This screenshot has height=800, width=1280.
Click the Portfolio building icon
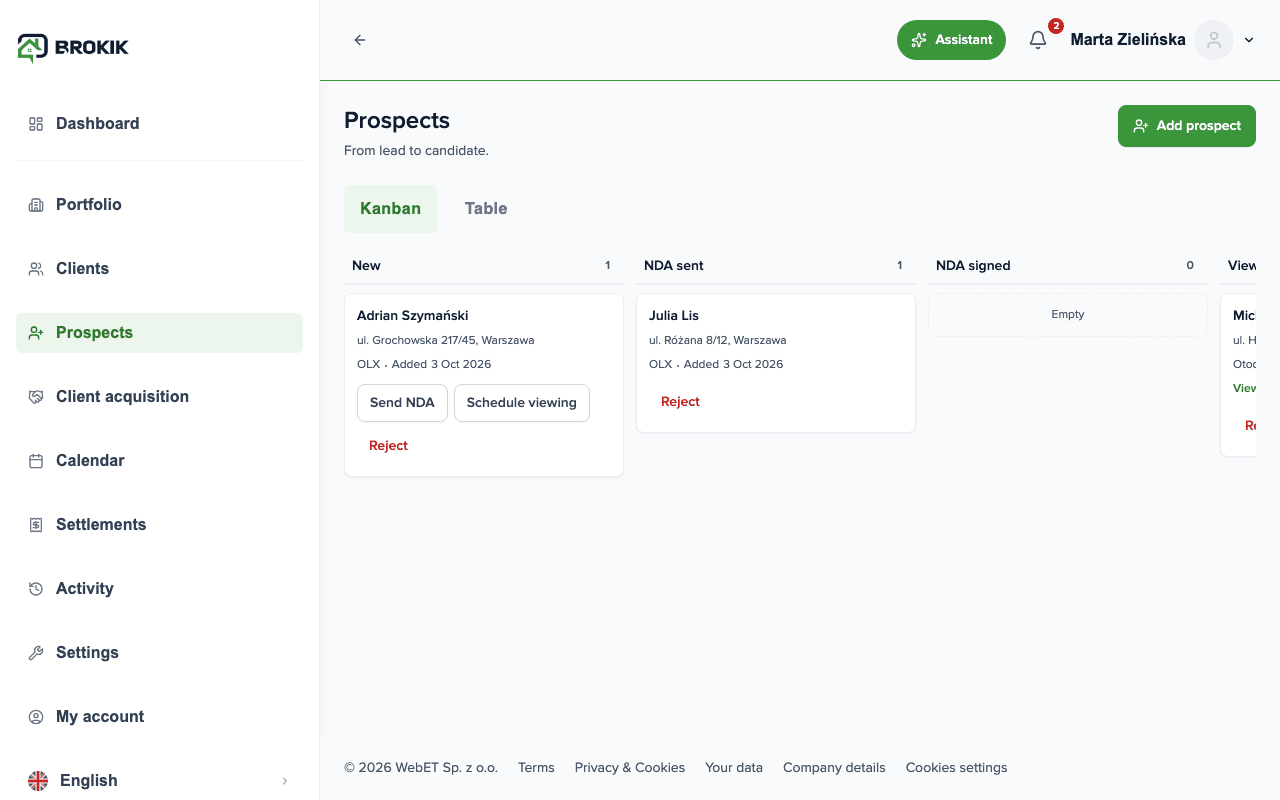click(36, 205)
